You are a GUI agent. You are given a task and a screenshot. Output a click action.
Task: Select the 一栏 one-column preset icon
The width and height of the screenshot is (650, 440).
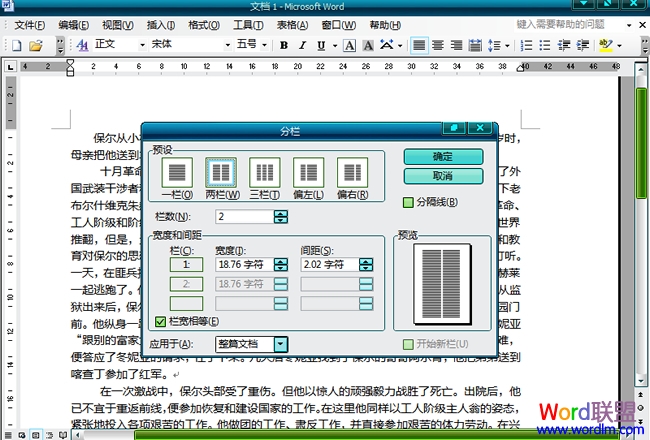pyautogui.click(x=176, y=173)
